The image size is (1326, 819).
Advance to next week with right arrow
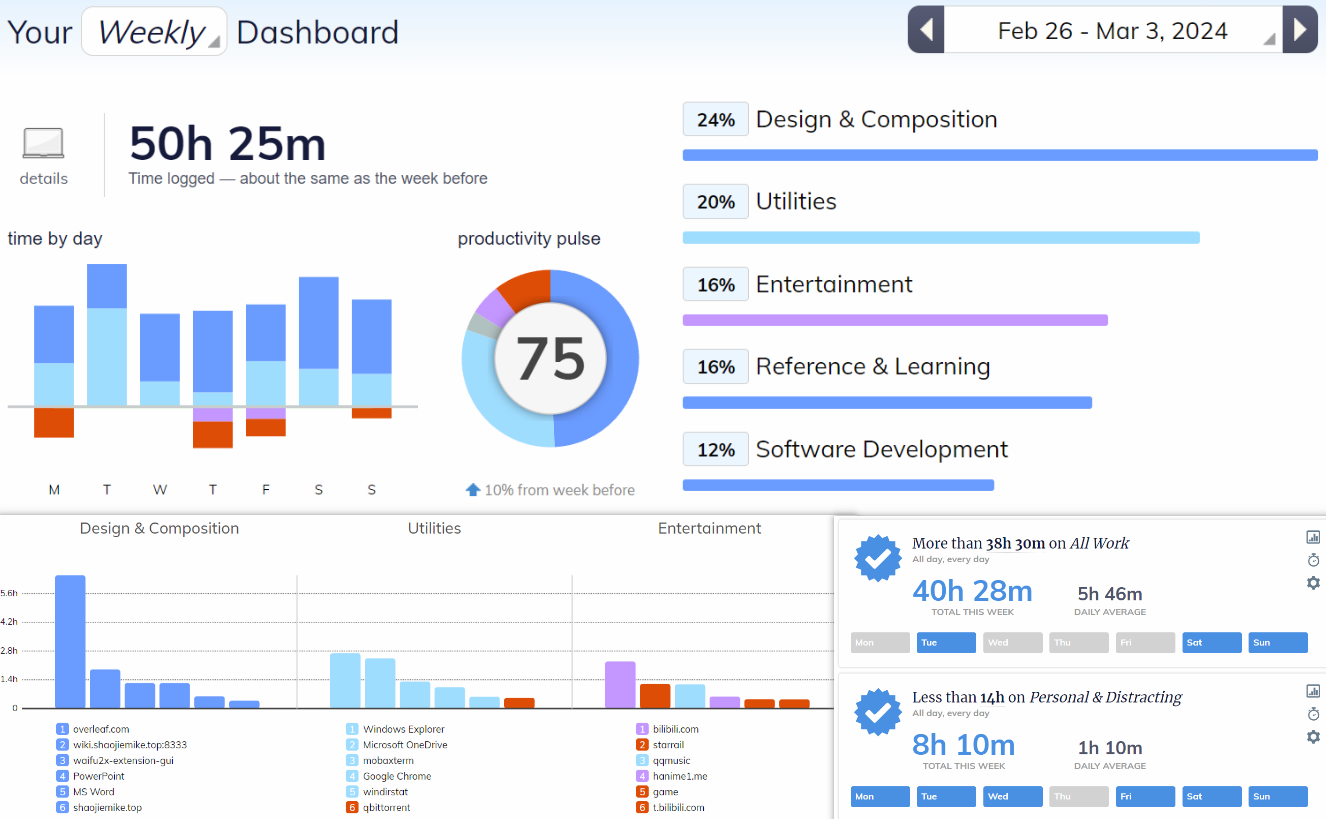pyautogui.click(x=1299, y=30)
